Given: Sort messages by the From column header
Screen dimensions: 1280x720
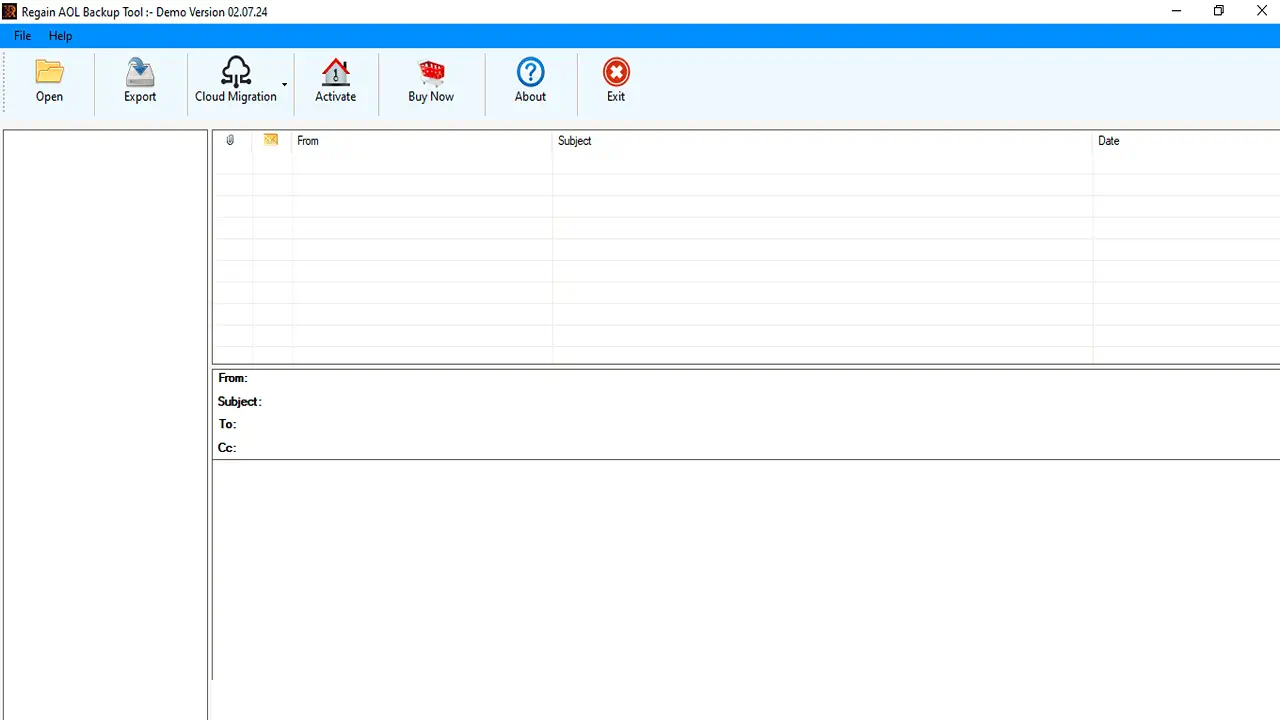Looking at the screenshot, I should click(422, 141).
